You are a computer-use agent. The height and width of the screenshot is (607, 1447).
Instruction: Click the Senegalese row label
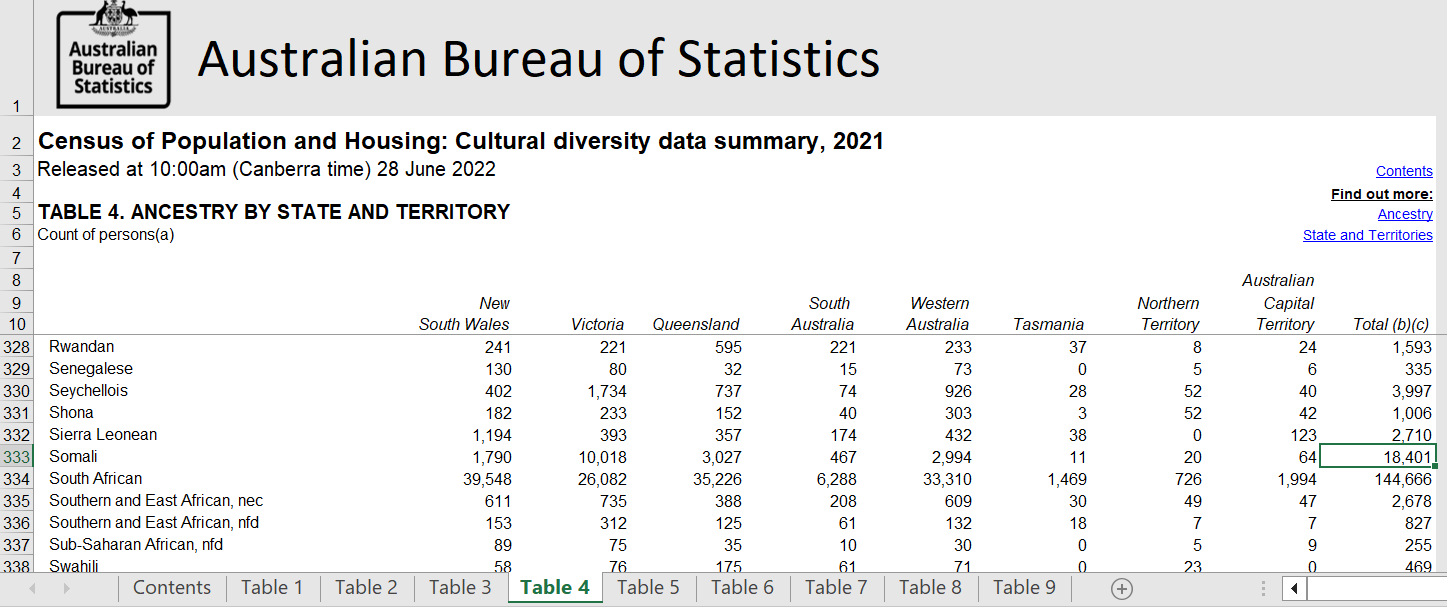(x=91, y=369)
